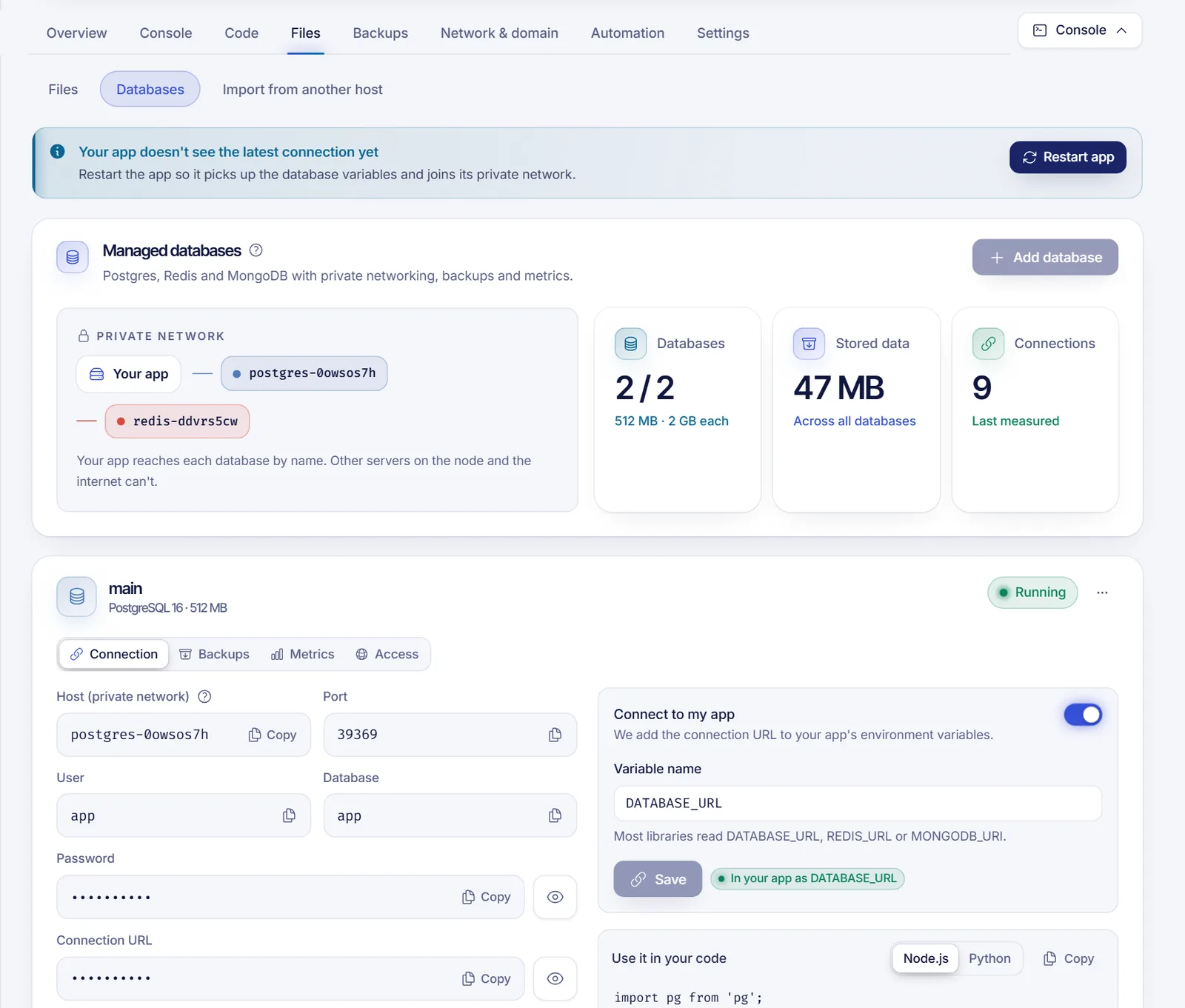Click the Restart app button
The height and width of the screenshot is (1008, 1185).
pyautogui.click(x=1067, y=157)
